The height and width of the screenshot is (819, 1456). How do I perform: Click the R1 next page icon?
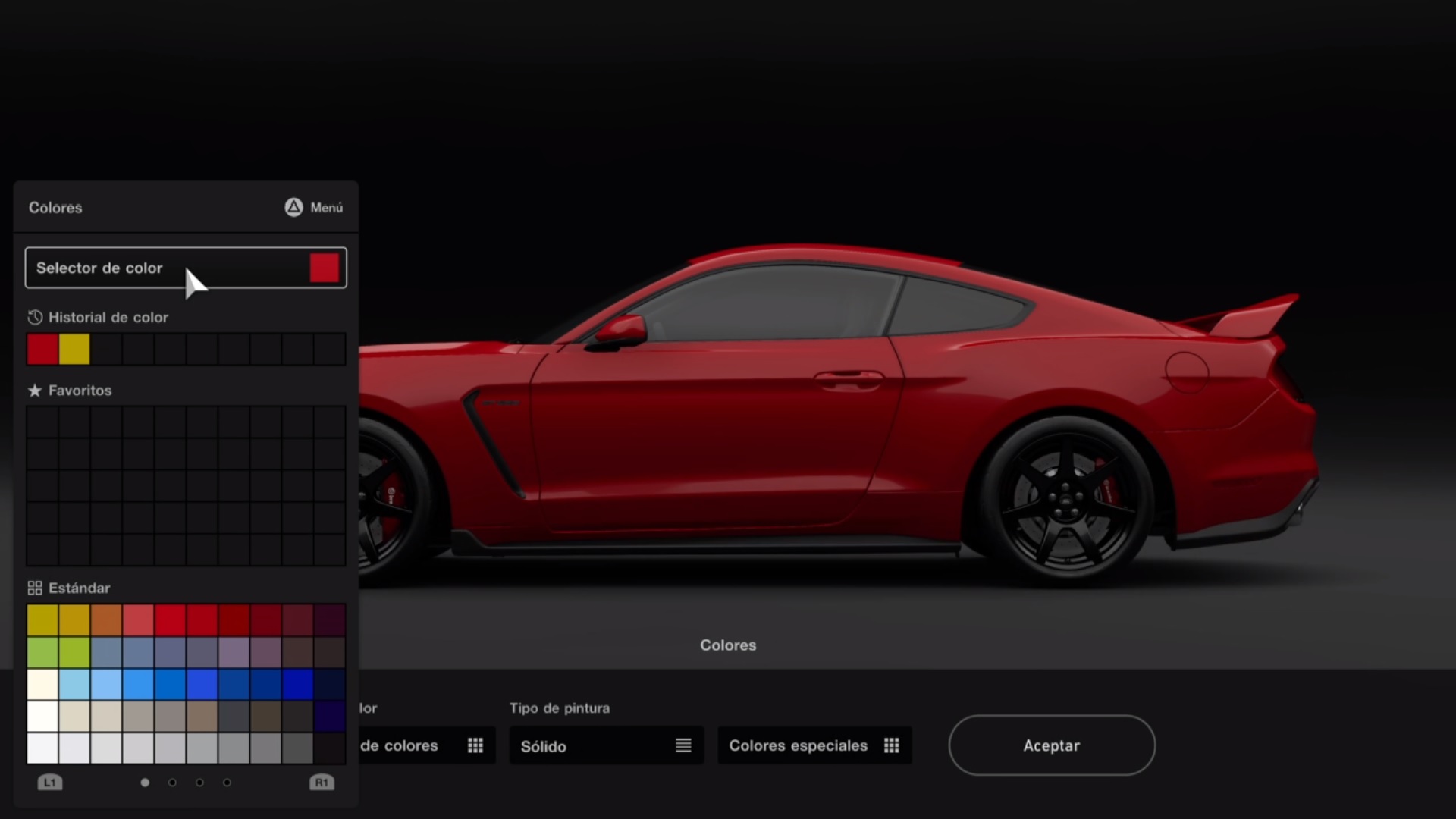pyautogui.click(x=322, y=782)
